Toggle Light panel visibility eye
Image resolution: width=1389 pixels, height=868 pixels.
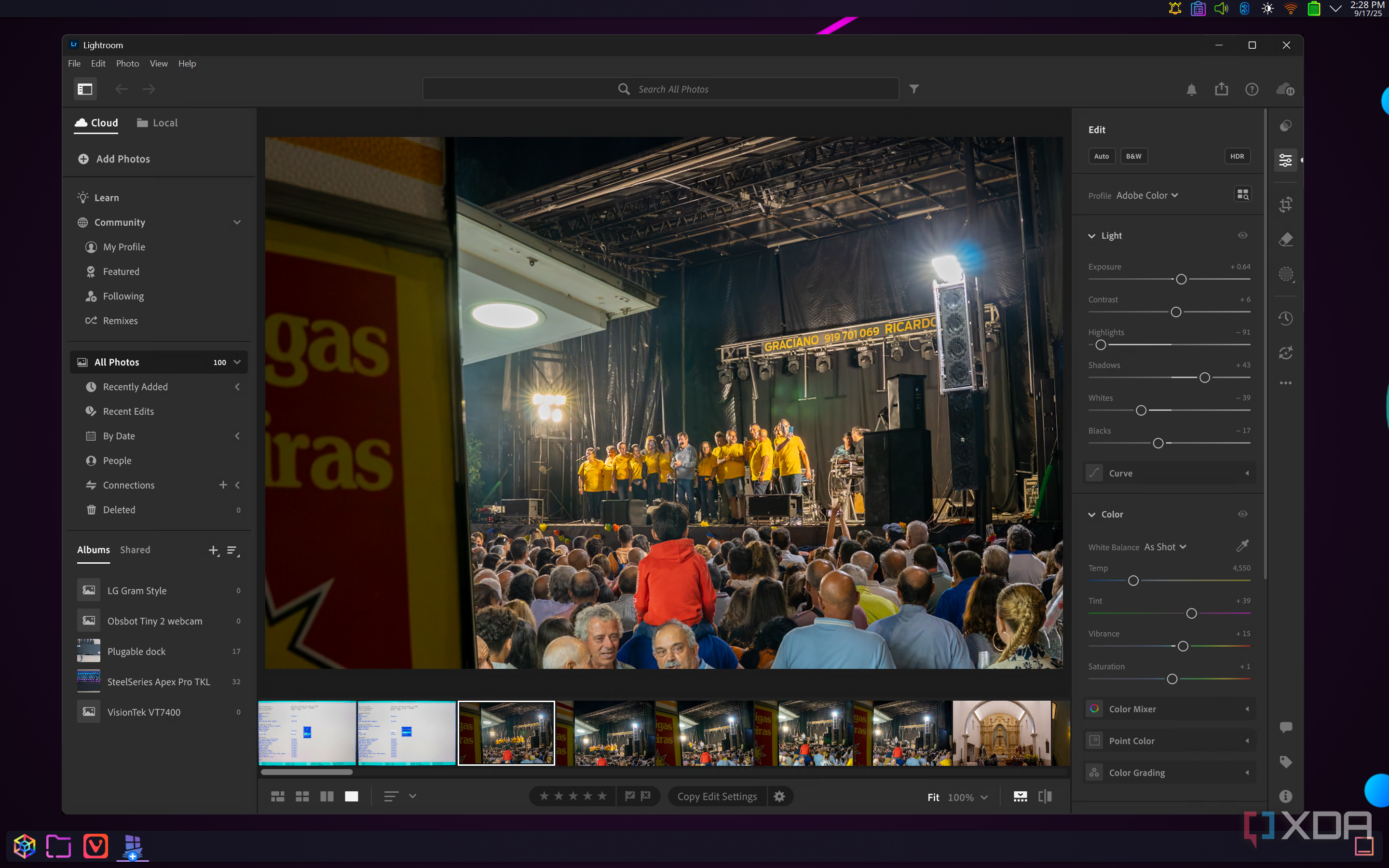click(x=1243, y=235)
